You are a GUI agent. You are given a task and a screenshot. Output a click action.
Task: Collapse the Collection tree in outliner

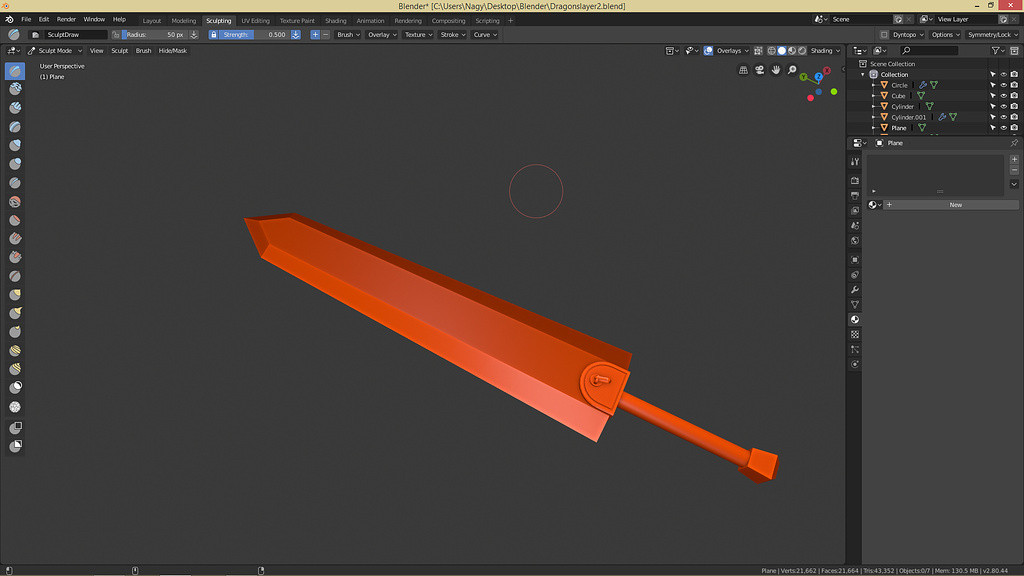[x=863, y=74]
